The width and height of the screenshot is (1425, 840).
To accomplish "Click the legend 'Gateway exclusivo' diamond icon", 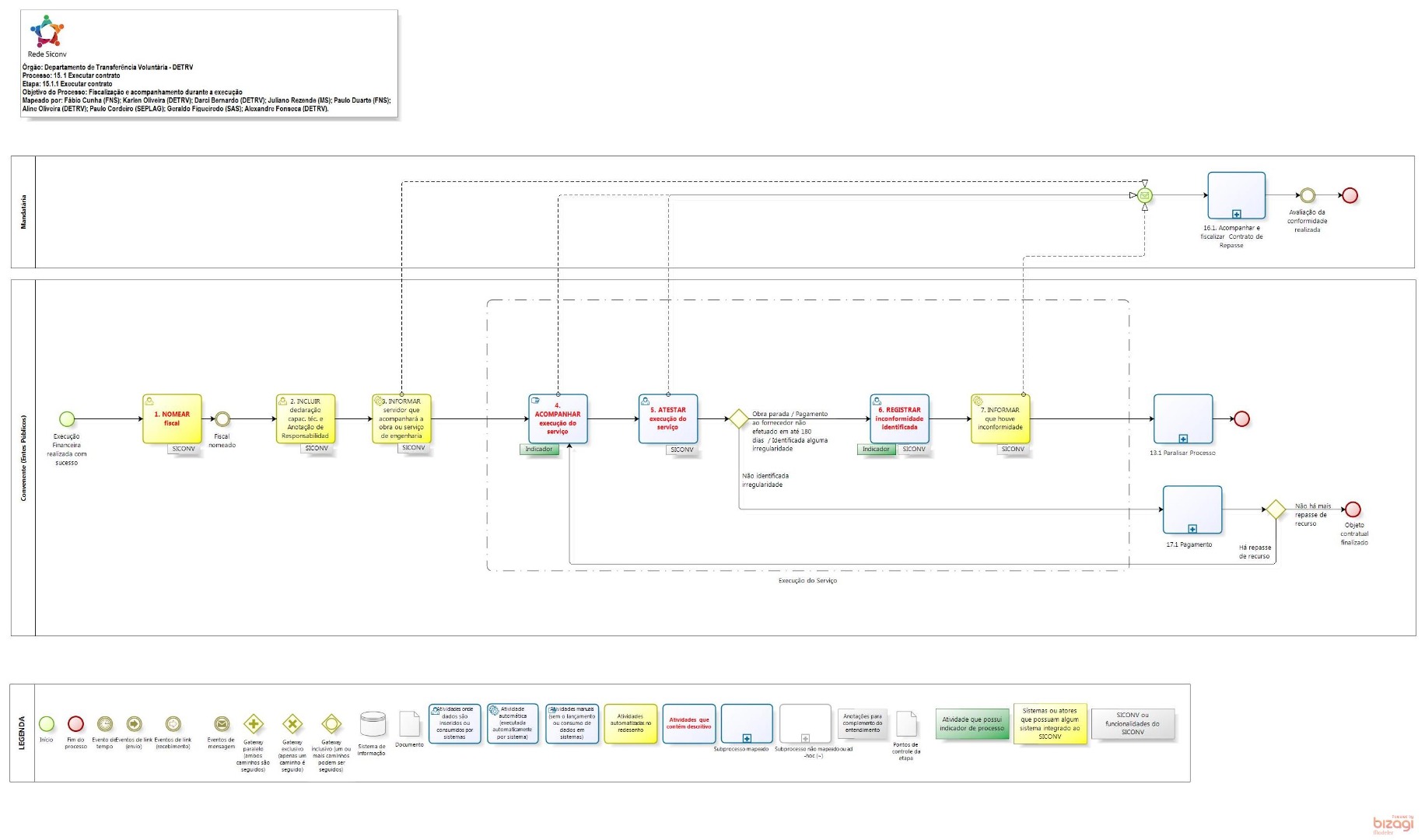I will (292, 724).
